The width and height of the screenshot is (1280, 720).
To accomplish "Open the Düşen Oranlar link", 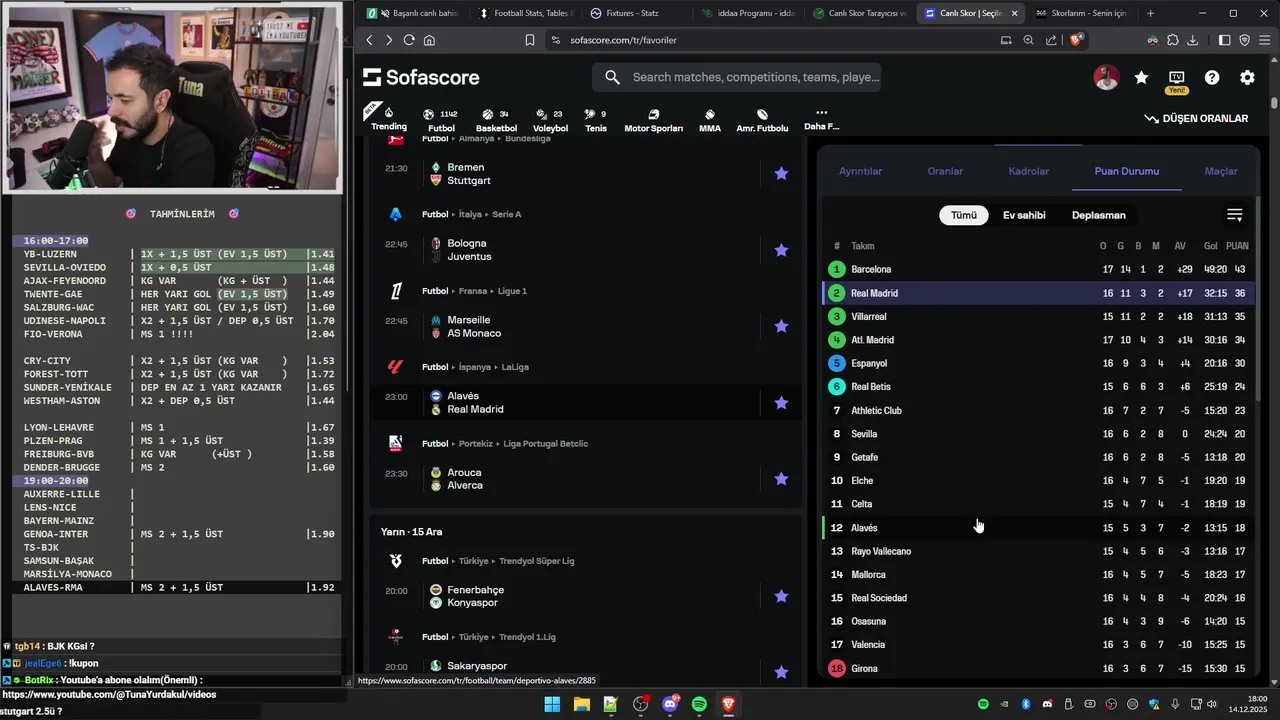I will click(1196, 118).
